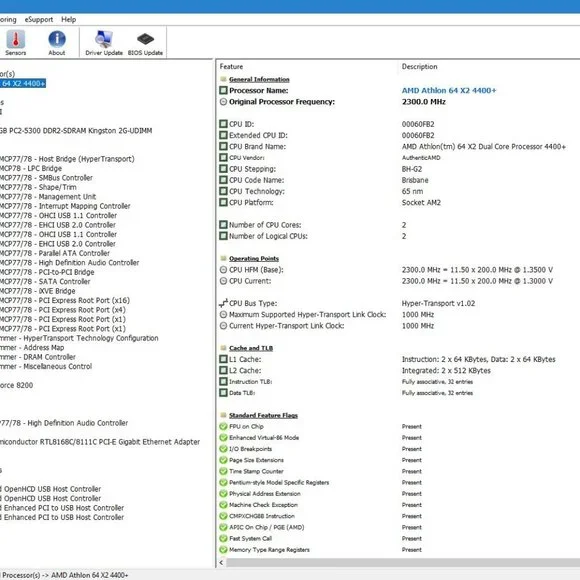
Task: Click the 65 nm technology value
Action: tap(412, 191)
